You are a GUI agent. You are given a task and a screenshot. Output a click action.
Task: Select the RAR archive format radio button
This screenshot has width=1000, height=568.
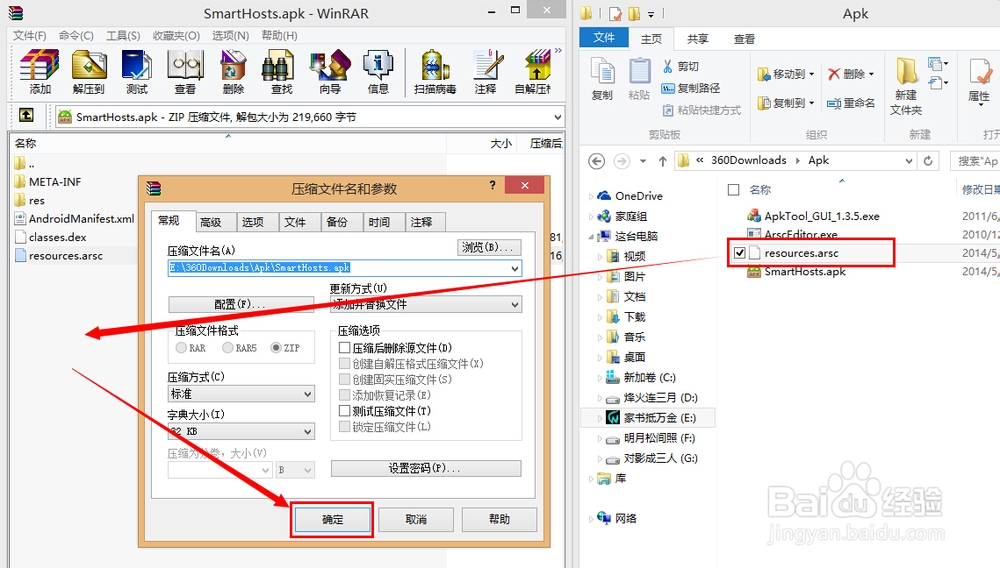tap(181, 347)
